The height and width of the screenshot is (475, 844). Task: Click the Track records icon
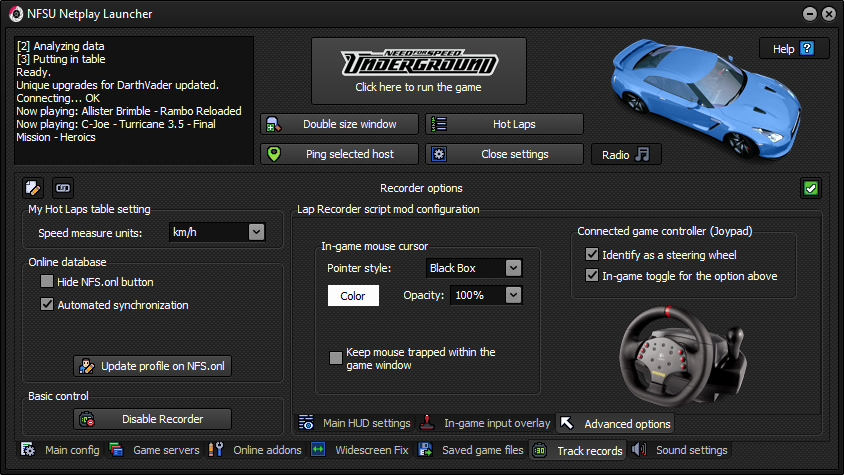click(539, 450)
